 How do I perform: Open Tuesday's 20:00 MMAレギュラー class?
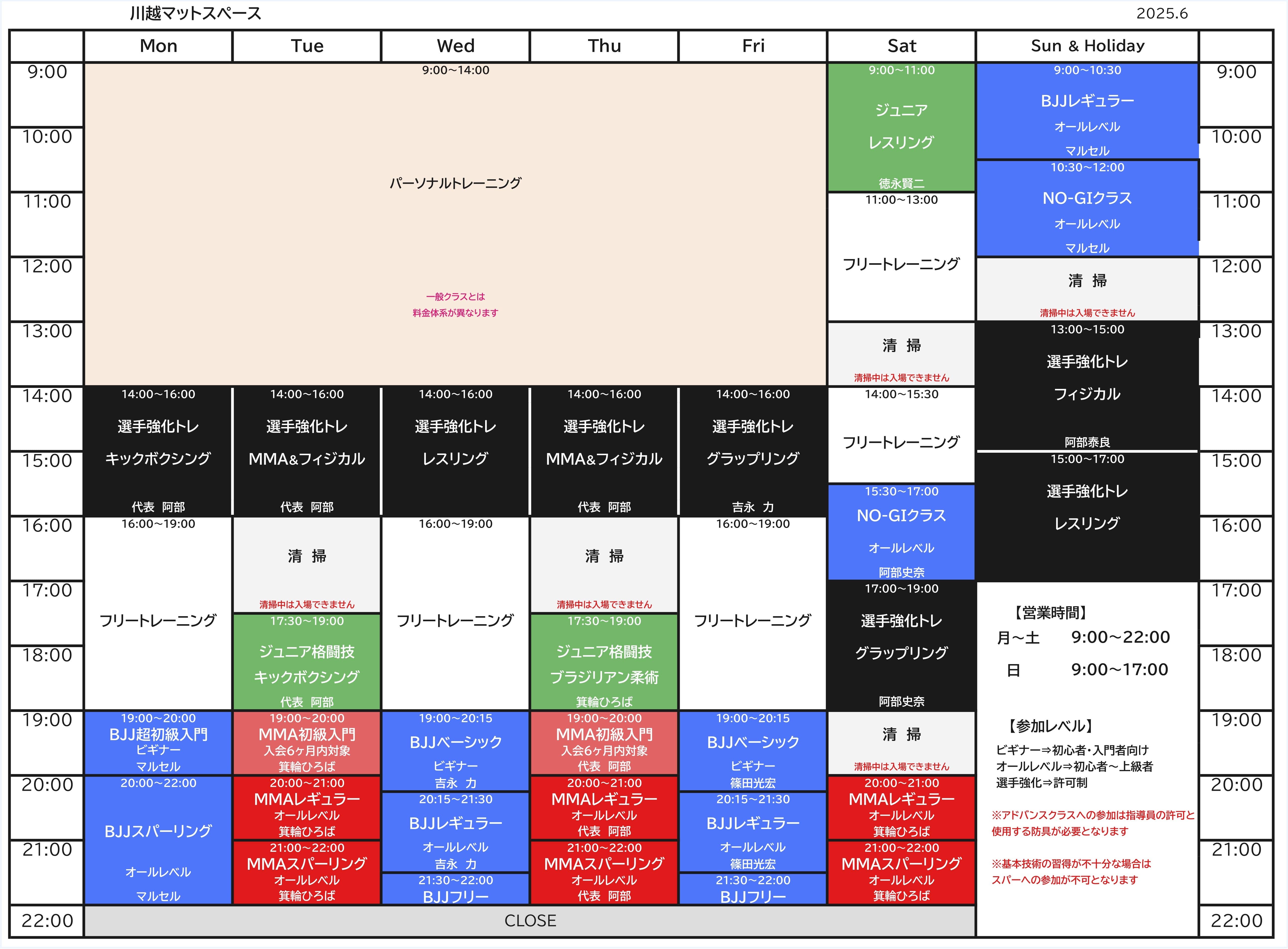point(307,808)
